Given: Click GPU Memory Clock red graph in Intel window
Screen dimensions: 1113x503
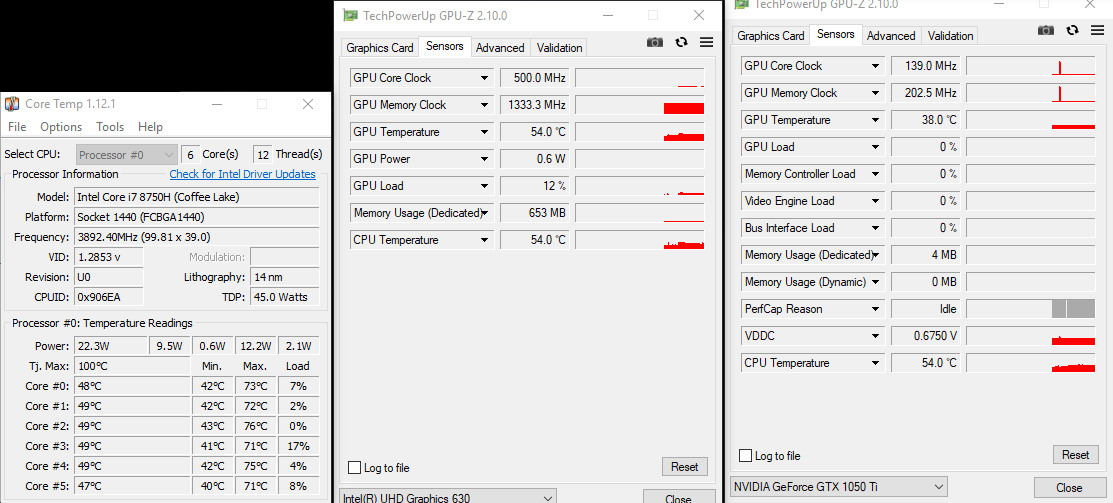Looking at the screenshot, I should coord(684,108).
